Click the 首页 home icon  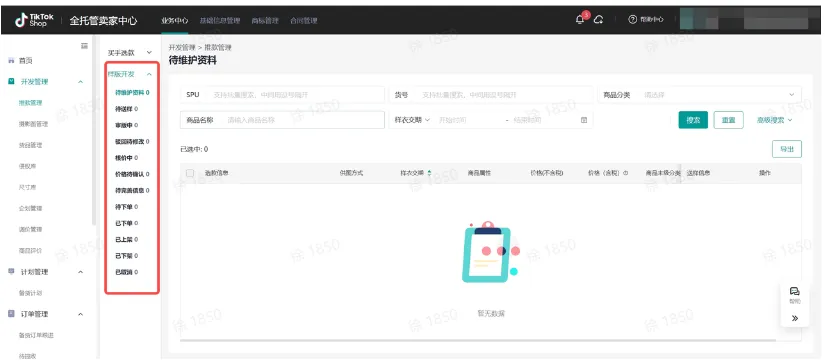click(11, 60)
